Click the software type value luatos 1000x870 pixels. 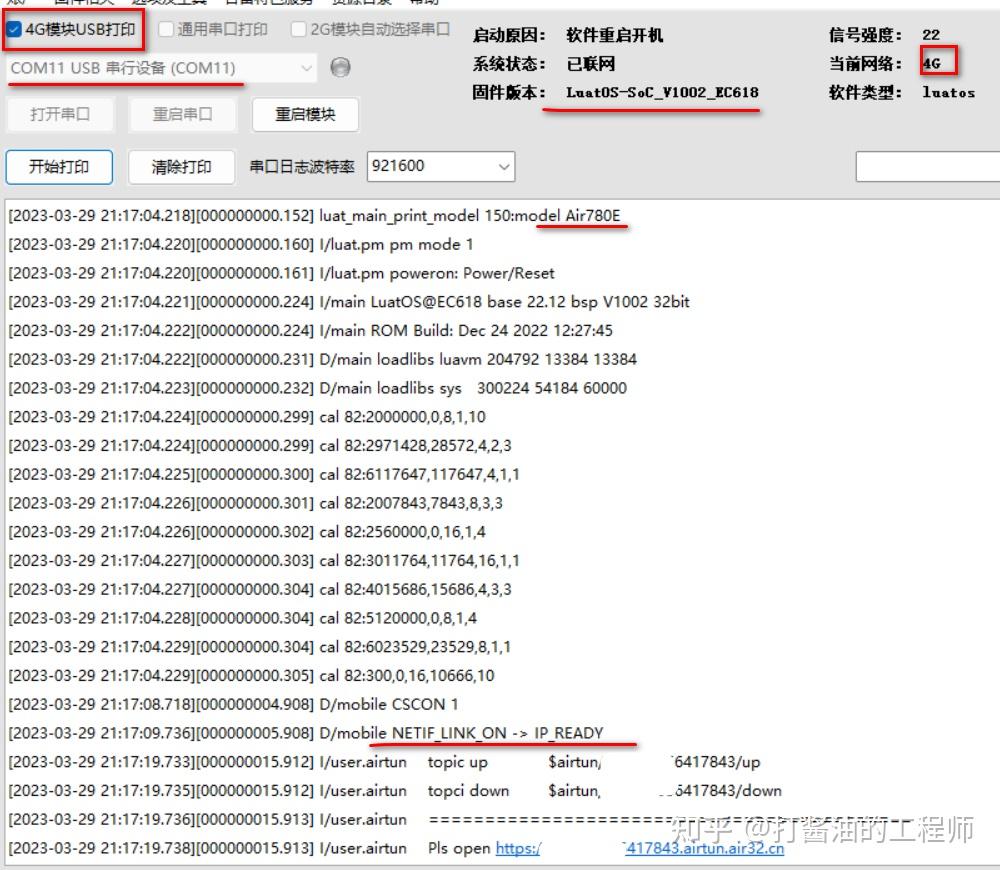(x=948, y=92)
